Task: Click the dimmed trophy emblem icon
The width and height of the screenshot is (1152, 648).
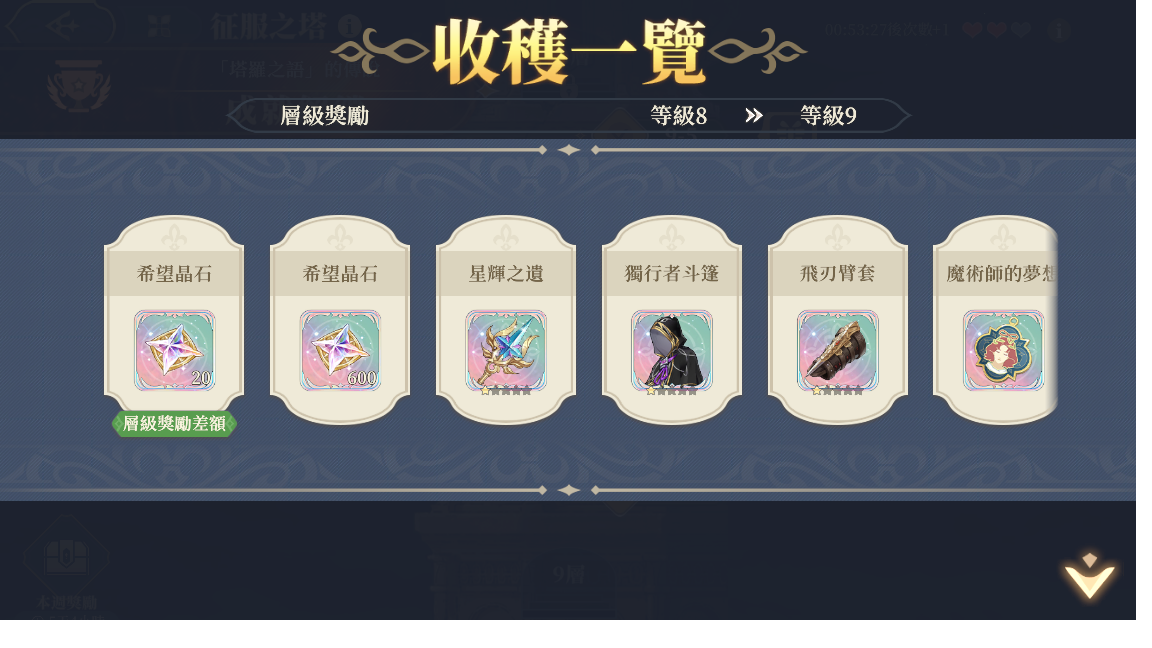Action: [x=79, y=87]
